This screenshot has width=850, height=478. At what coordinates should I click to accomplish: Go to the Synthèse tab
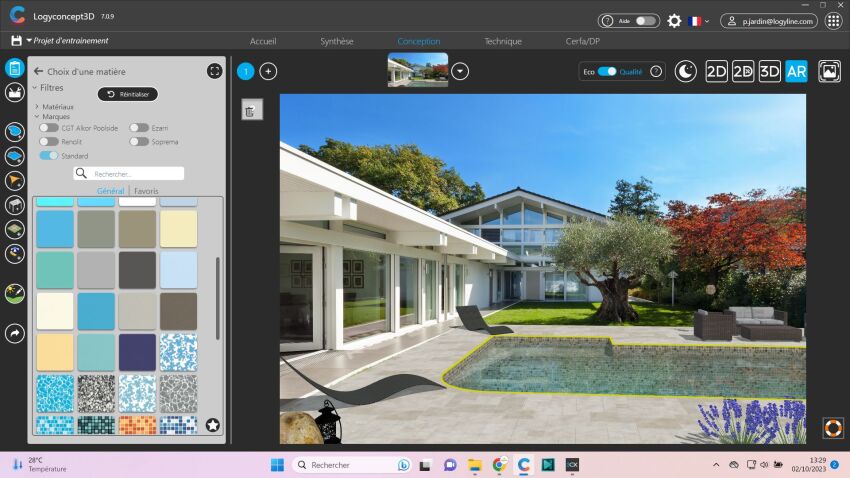click(x=336, y=41)
